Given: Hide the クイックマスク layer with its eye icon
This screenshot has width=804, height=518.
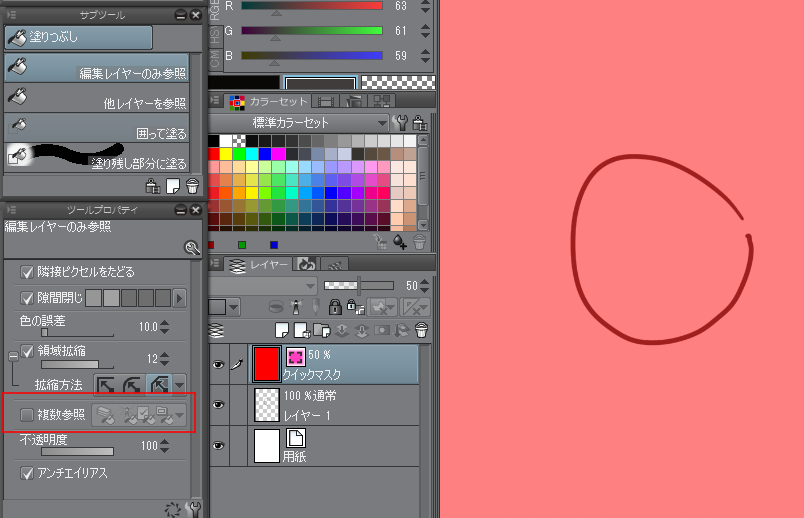Looking at the screenshot, I should point(218,365).
